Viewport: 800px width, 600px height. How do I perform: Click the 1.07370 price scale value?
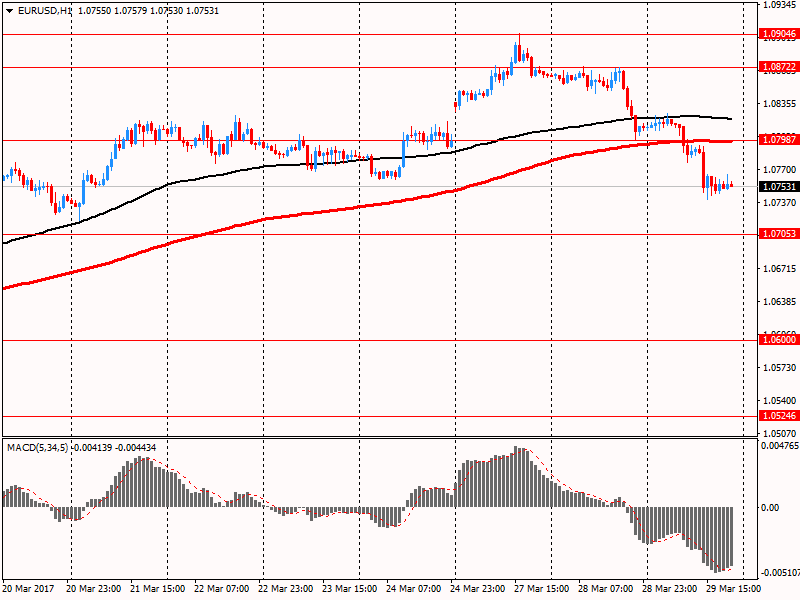coord(779,203)
